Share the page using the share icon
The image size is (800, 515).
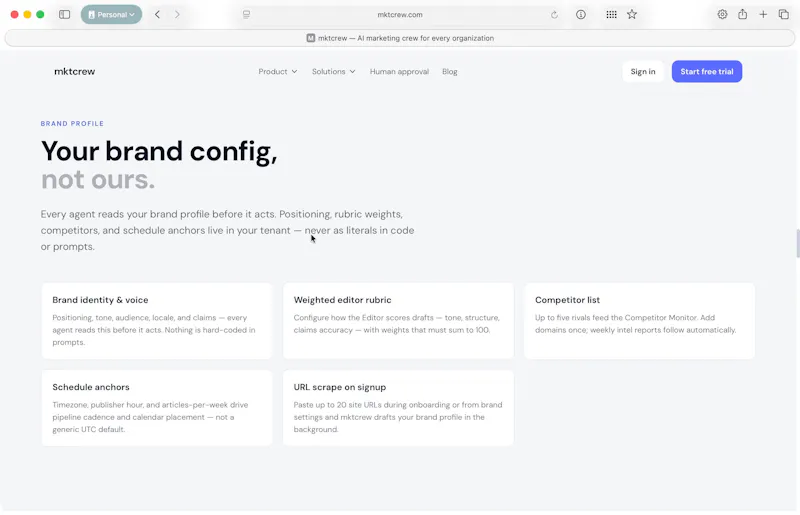pyautogui.click(x=742, y=14)
